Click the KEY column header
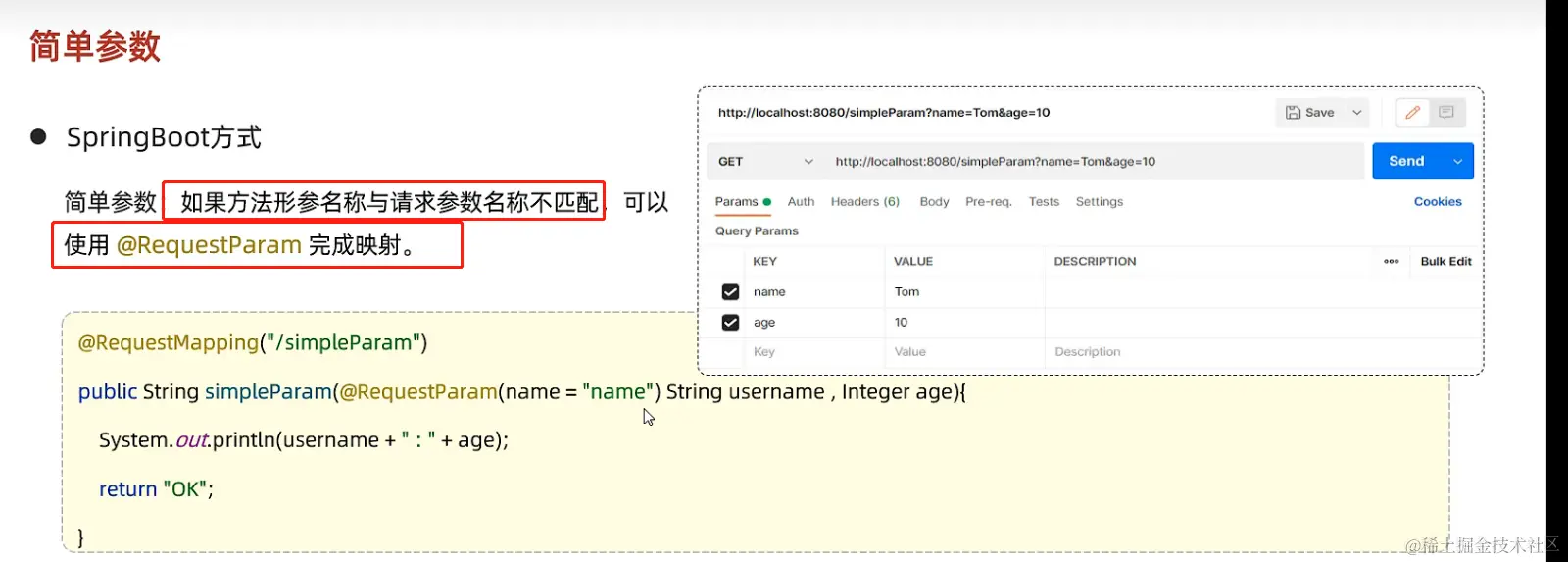This screenshot has width=1568, height=562. point(764,262)
